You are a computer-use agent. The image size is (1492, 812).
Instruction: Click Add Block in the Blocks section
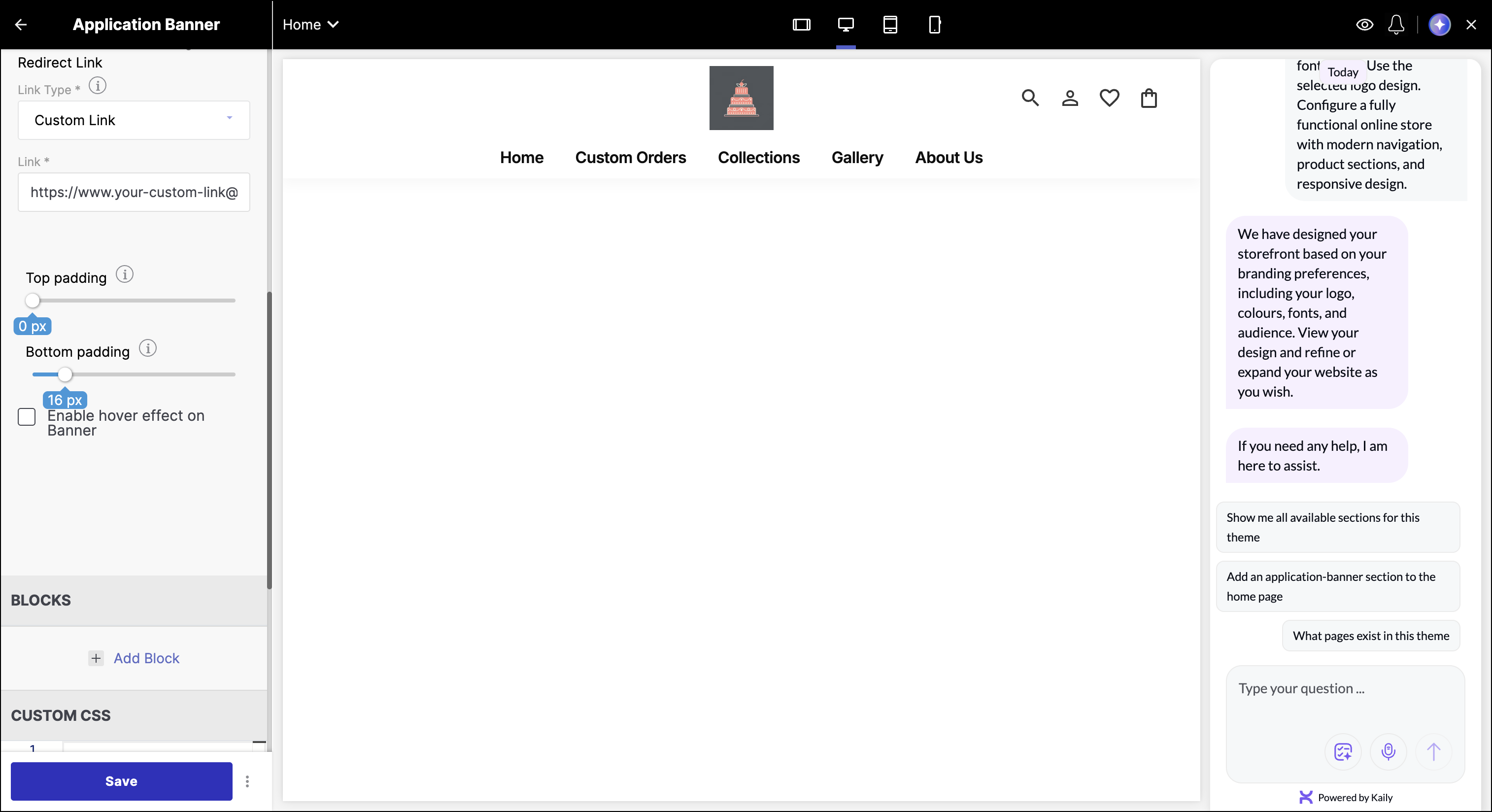(135, 658)
